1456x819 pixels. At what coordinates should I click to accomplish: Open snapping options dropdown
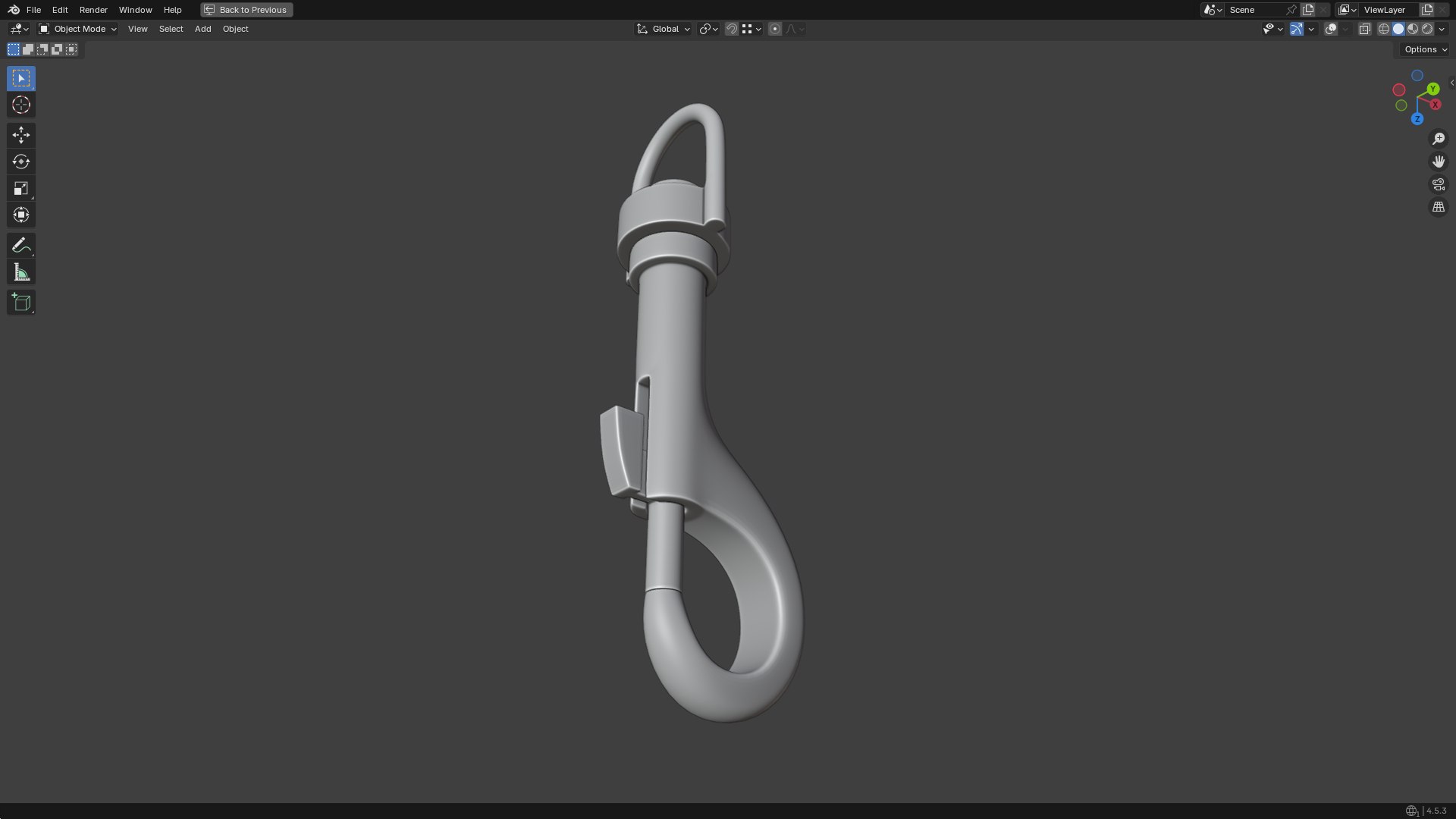pyautogui.click(x=752, y=29)
